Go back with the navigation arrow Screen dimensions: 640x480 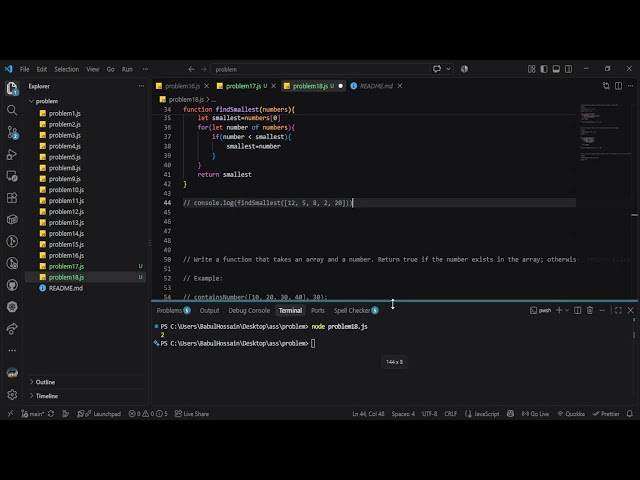(x=191, y=69)
